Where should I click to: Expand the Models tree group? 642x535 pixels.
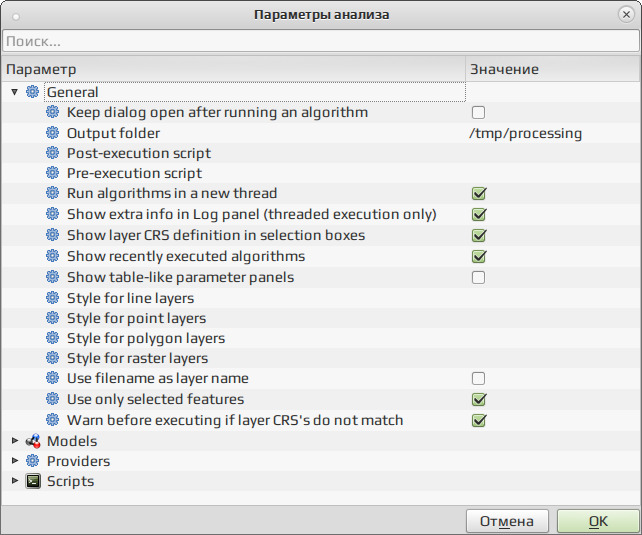(x=15, y=440)
